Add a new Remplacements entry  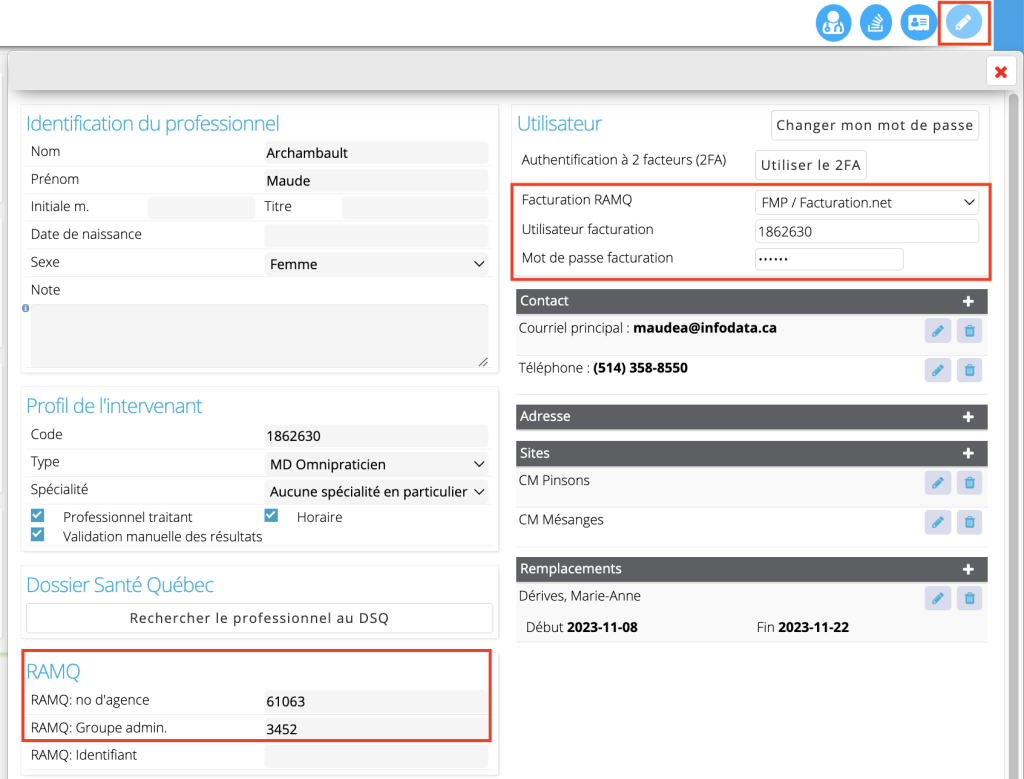(x=968, y=569)
